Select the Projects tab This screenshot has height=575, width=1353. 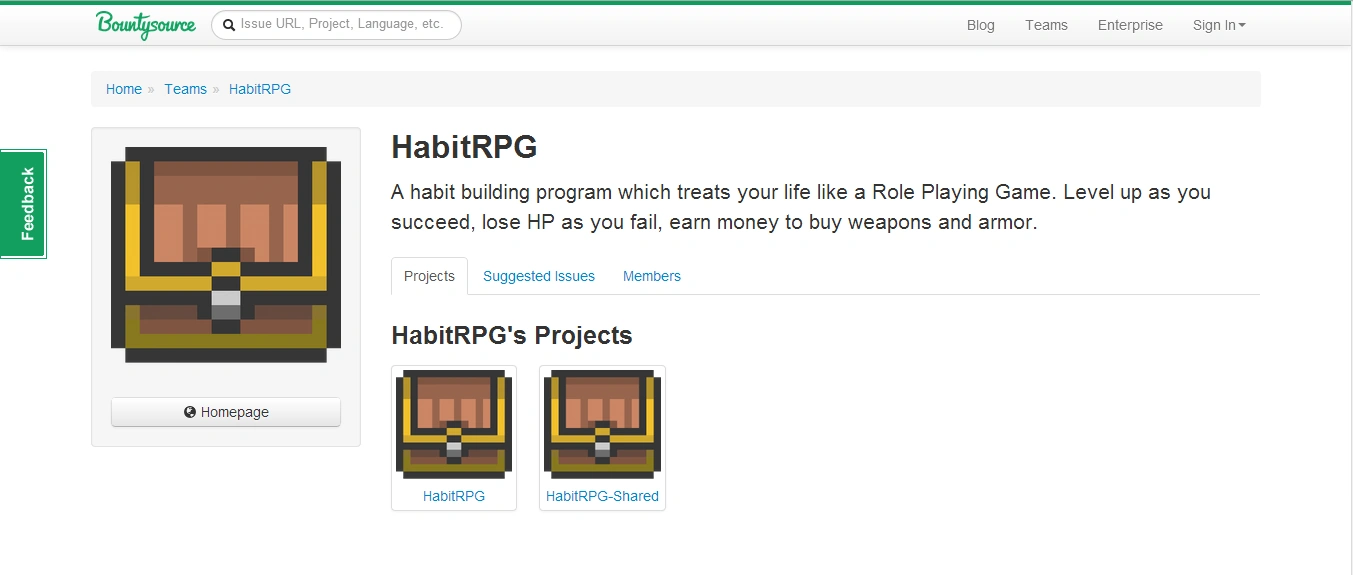point(429,276)
